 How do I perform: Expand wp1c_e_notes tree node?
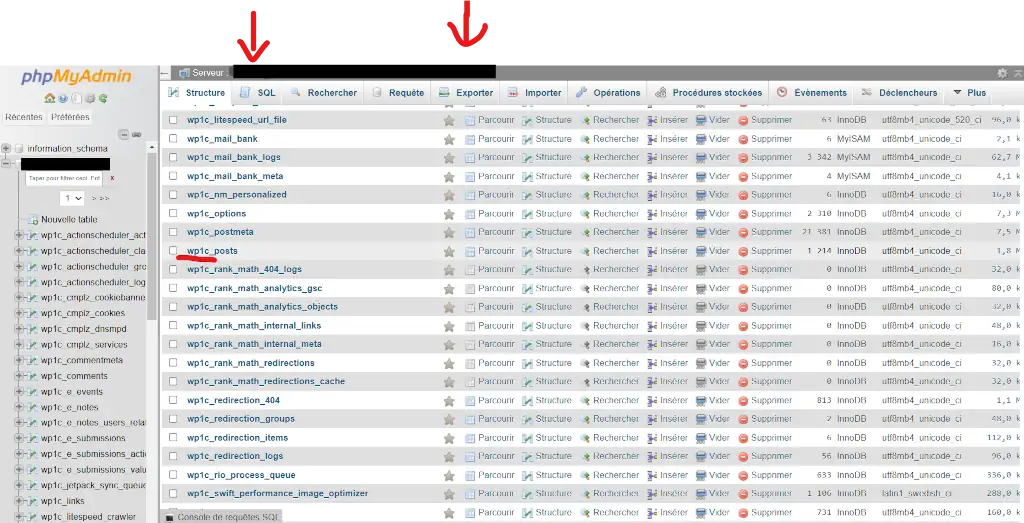(x=19, y=407)
